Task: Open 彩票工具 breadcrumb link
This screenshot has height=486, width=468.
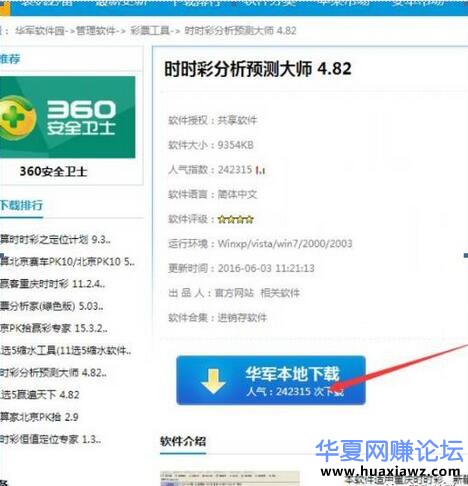Action: pyautogui.click(x=150, y=31)
